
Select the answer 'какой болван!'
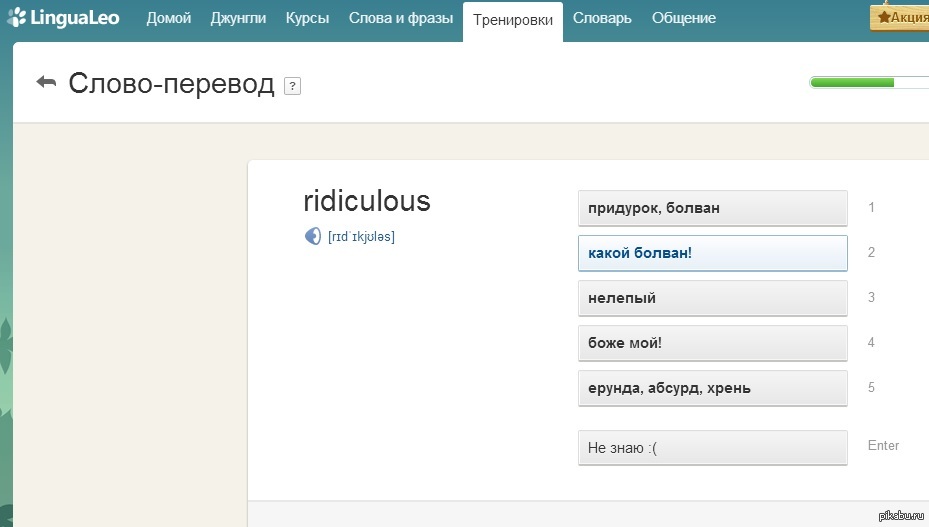712,253
